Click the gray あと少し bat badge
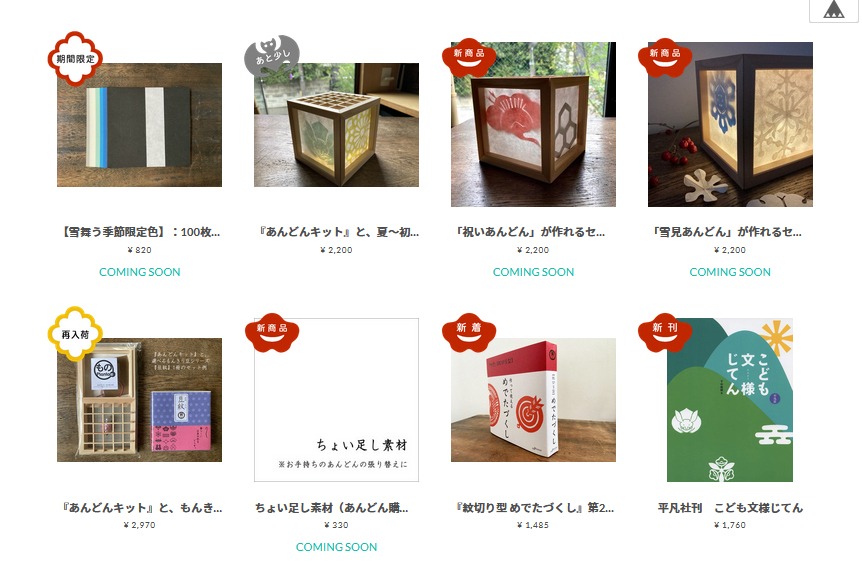 point(272,56)
